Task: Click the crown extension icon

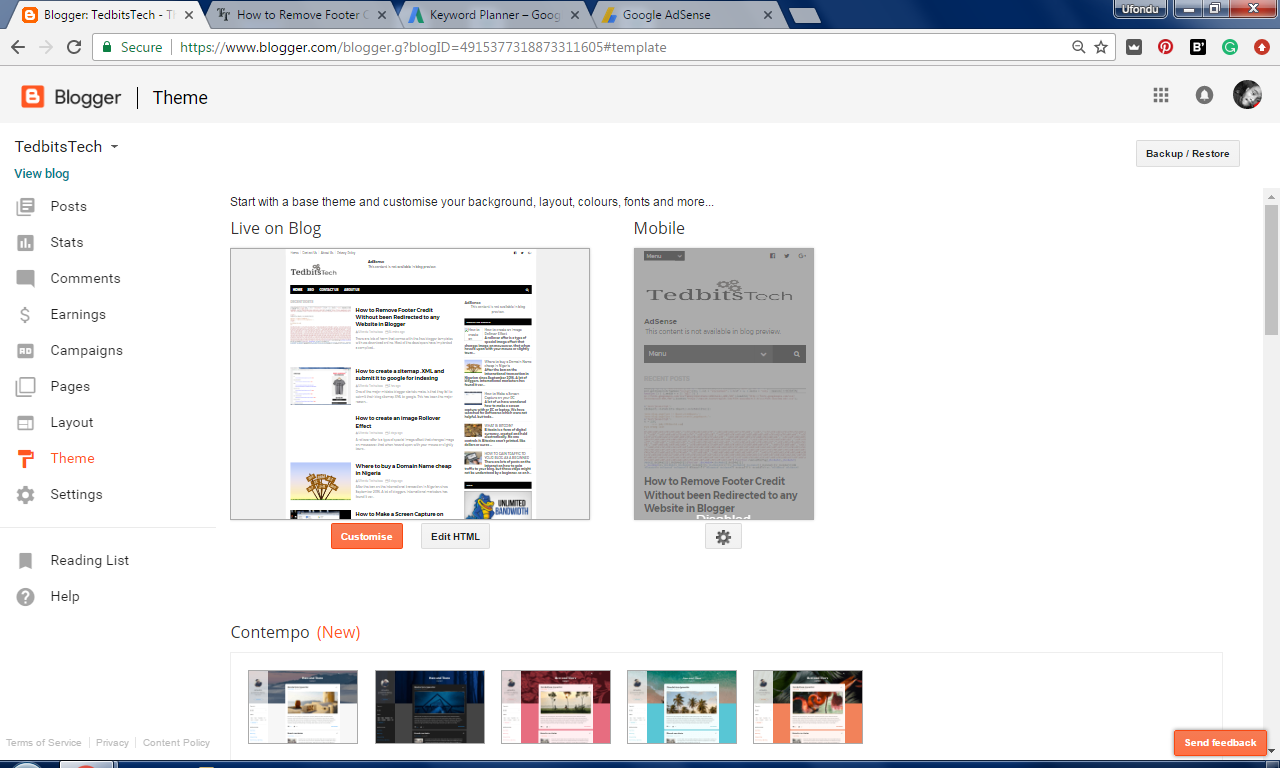Action: point(1134,47)
